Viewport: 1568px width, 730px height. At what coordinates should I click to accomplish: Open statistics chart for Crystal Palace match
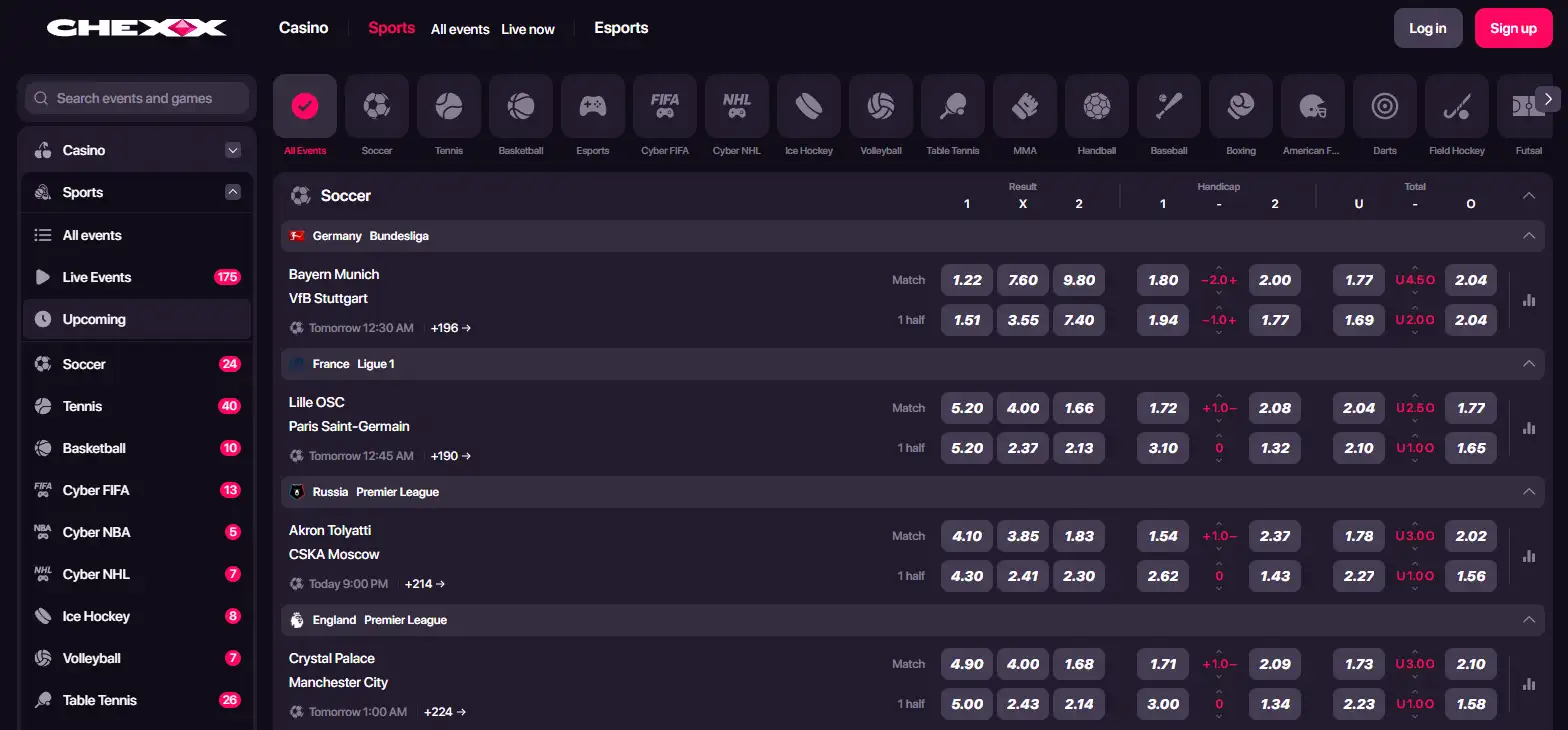point(1529,684)
